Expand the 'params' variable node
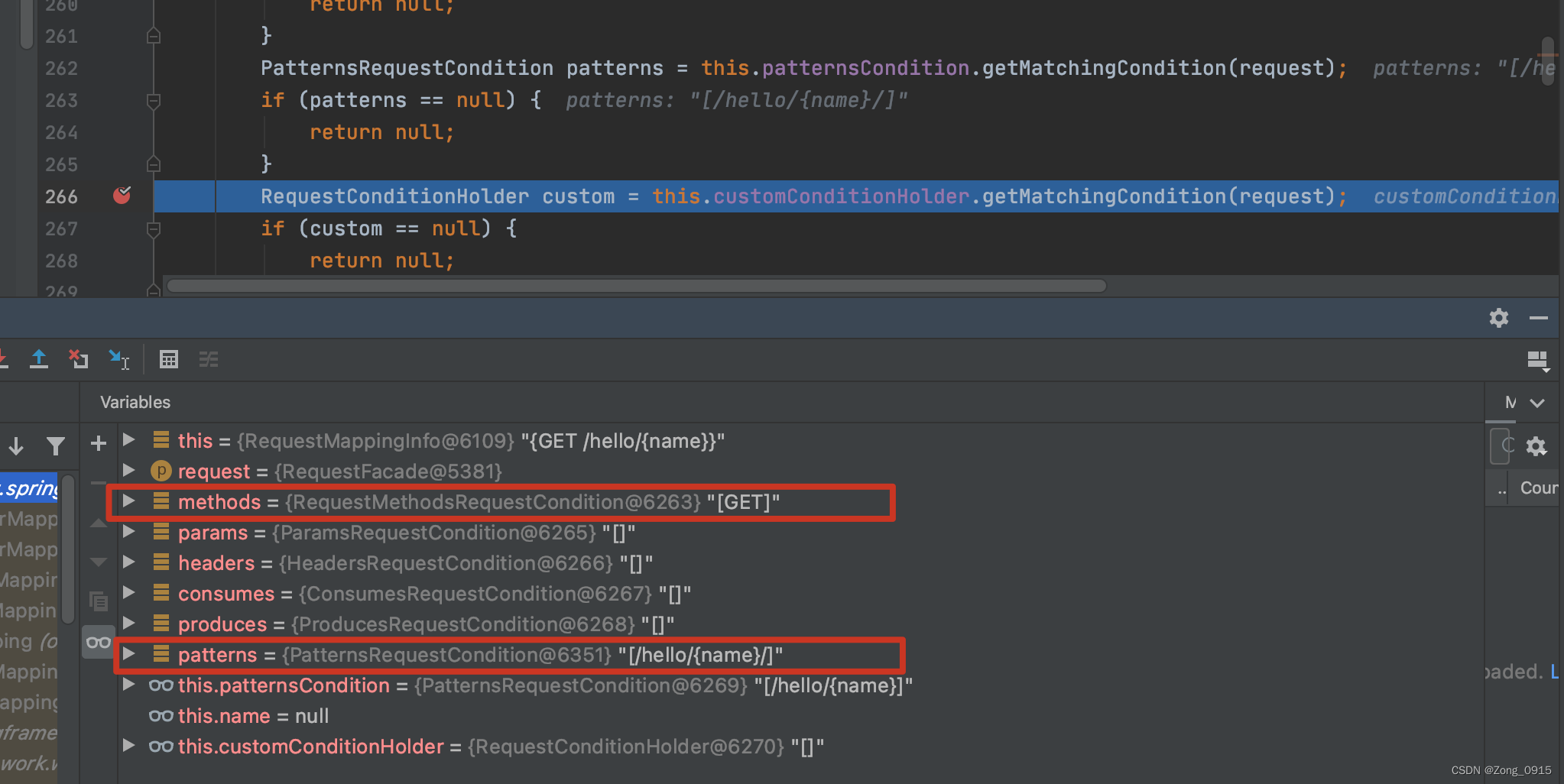Screen dimensions: 1564x784 pyautogui.click(x=129, y=531)
